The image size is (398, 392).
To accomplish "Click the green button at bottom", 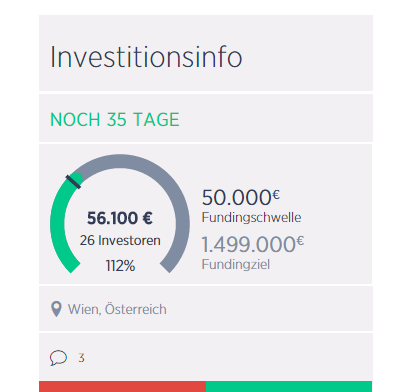I will (289, 387).
